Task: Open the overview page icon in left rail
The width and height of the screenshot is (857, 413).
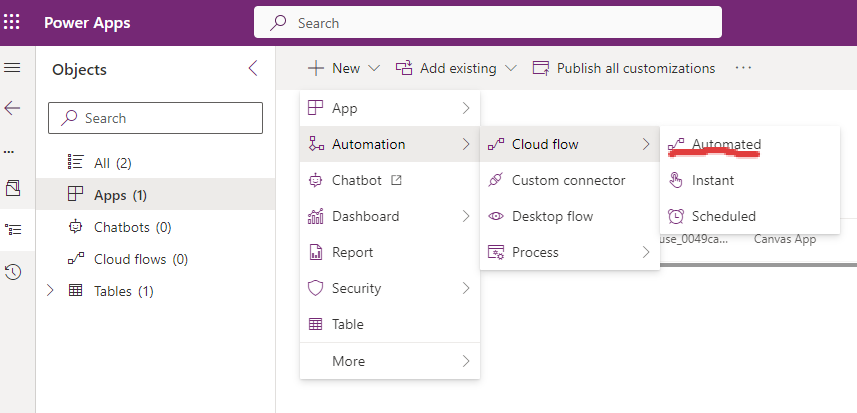Action: [x=12, y=188]
